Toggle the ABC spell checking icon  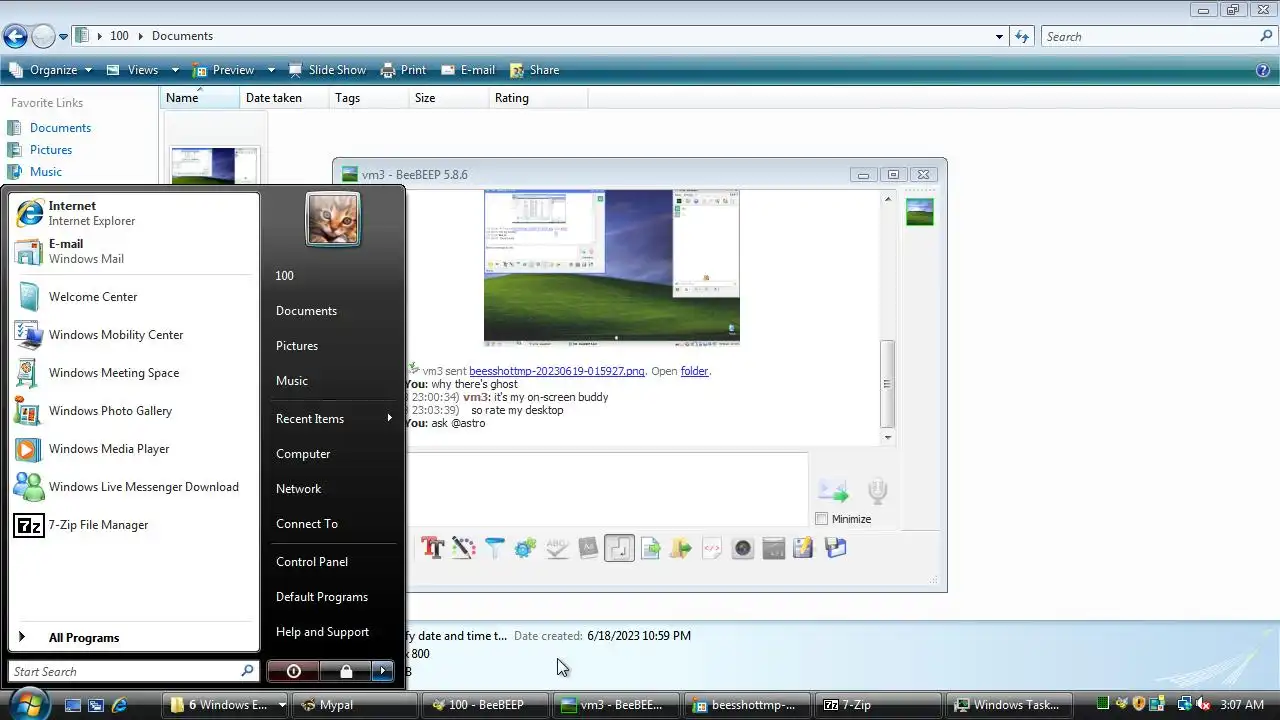[x=557, y=548]
